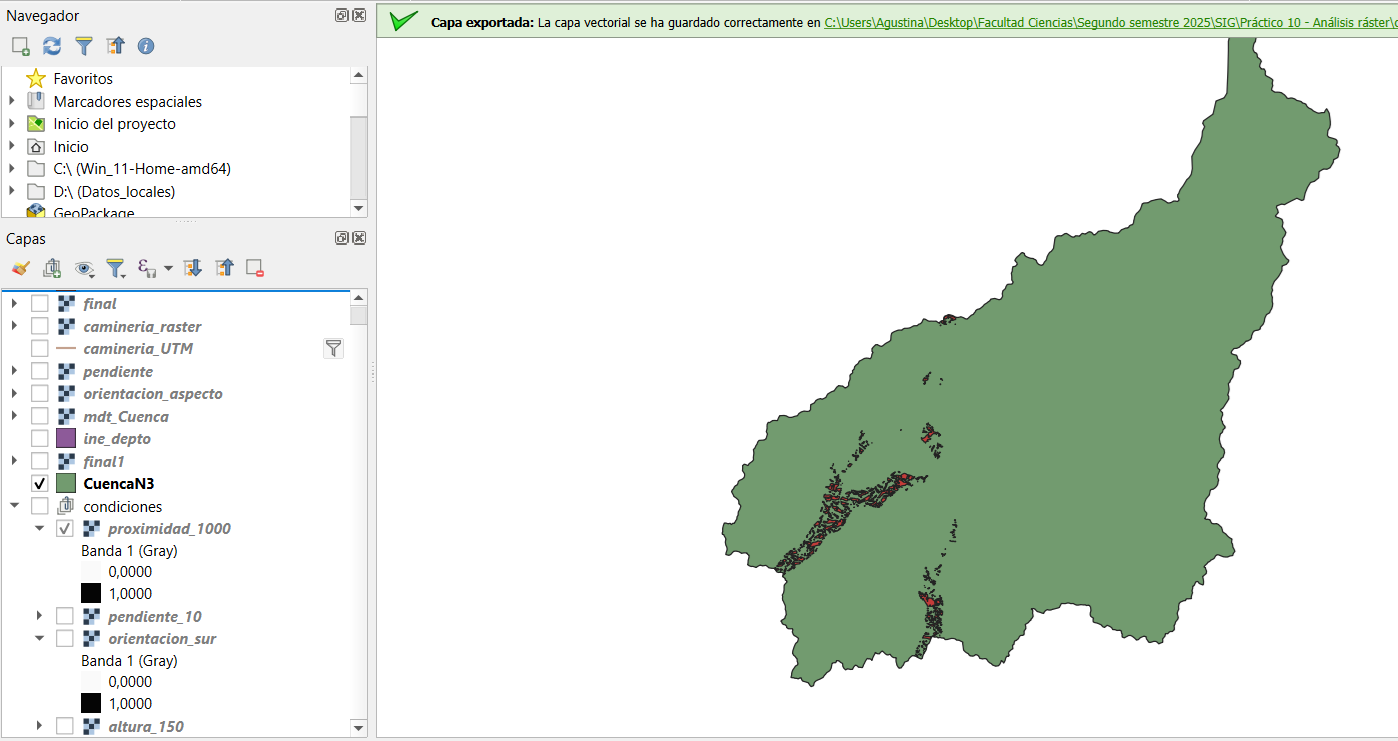This screenshot has width=1398, height=741.
Task: Expand the Marcadores espaciales tree node
Action: pos(12,101)
